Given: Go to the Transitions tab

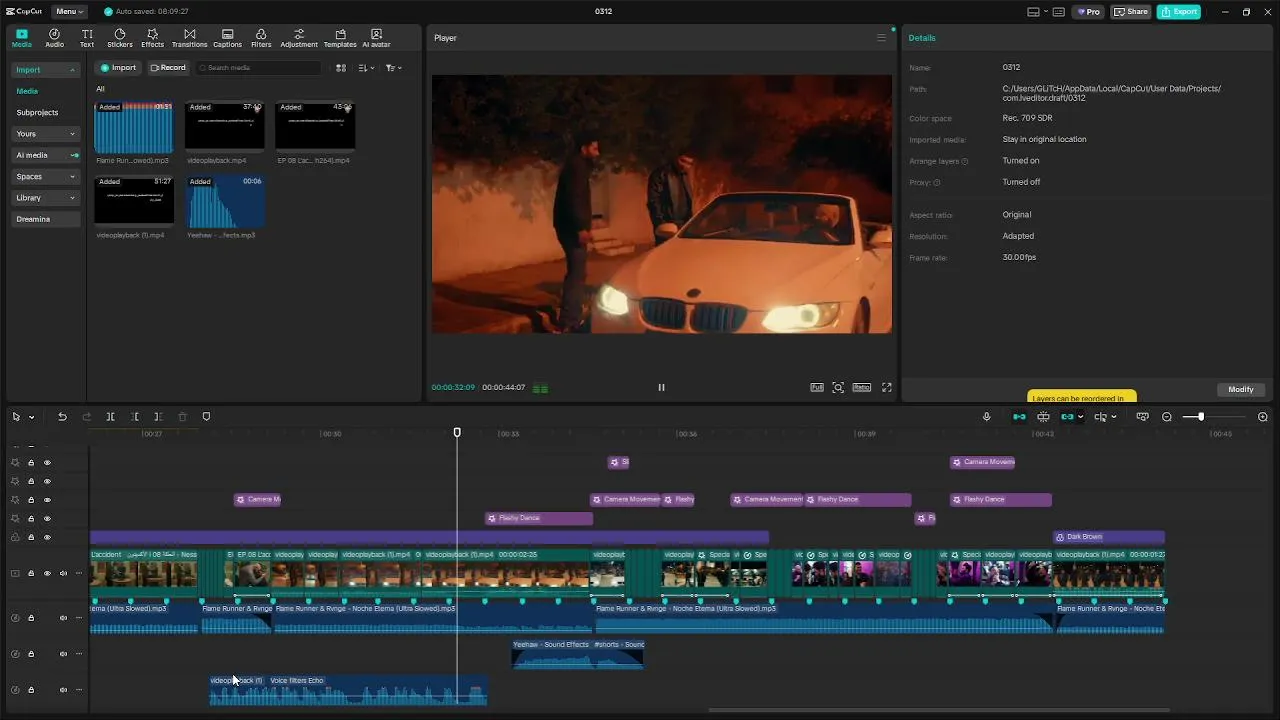Looking at the screenshot, I should point(189,38).
